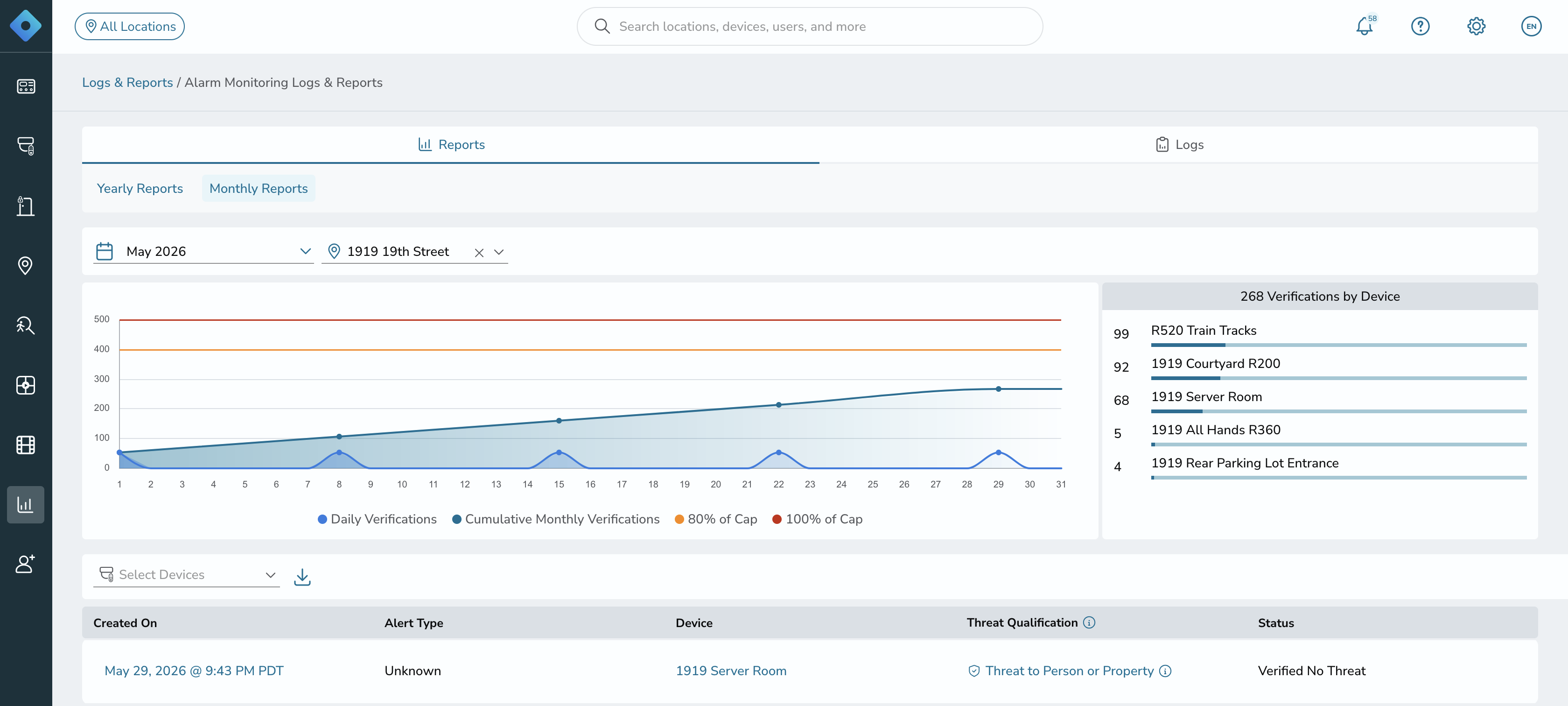This screenshot has width=1568, height=706.
Task: Open the map pin Locations sidebar icon
Action: click(26, 266)
